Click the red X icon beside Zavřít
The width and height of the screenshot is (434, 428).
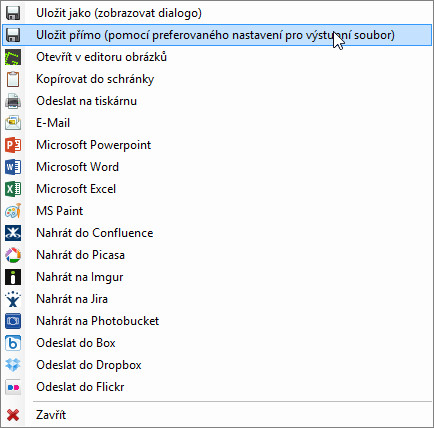click(13, 415)
